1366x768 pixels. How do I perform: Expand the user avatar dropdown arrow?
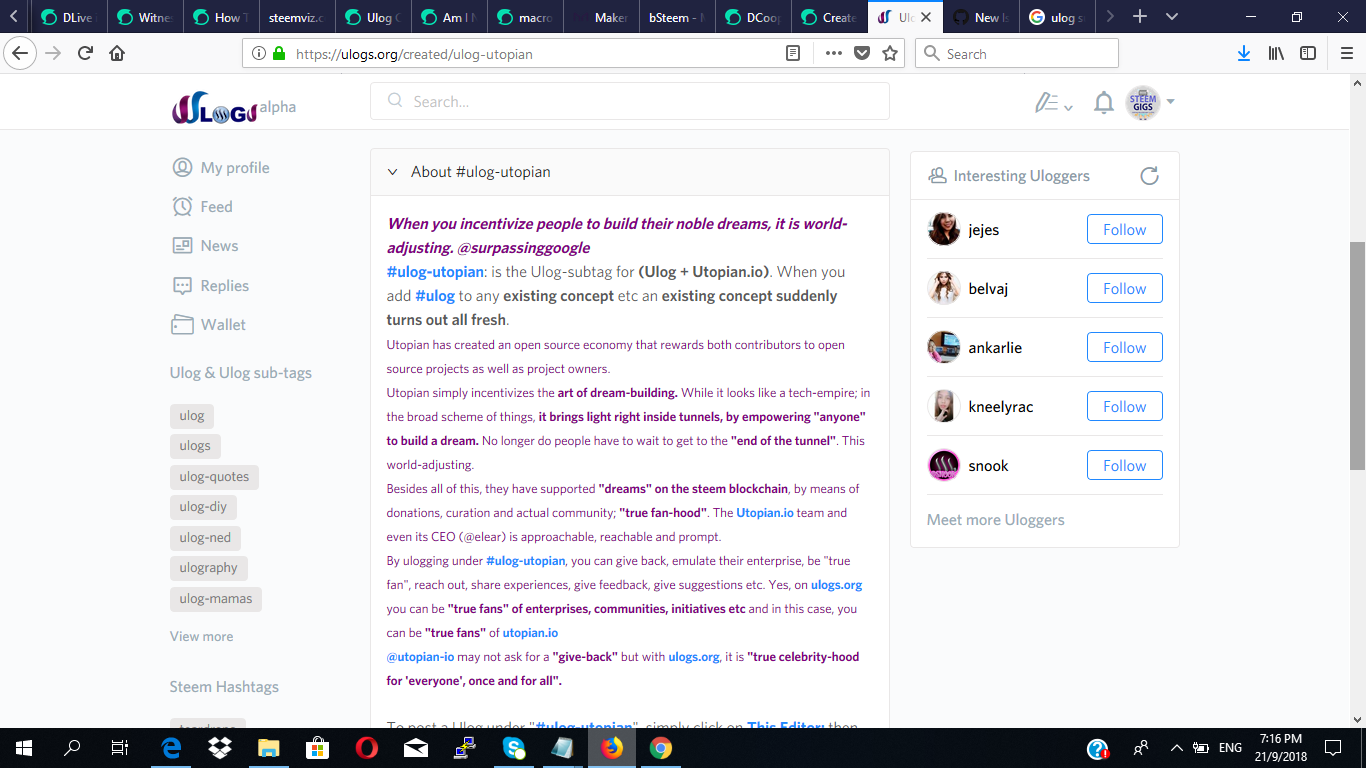pos(1170,102)
